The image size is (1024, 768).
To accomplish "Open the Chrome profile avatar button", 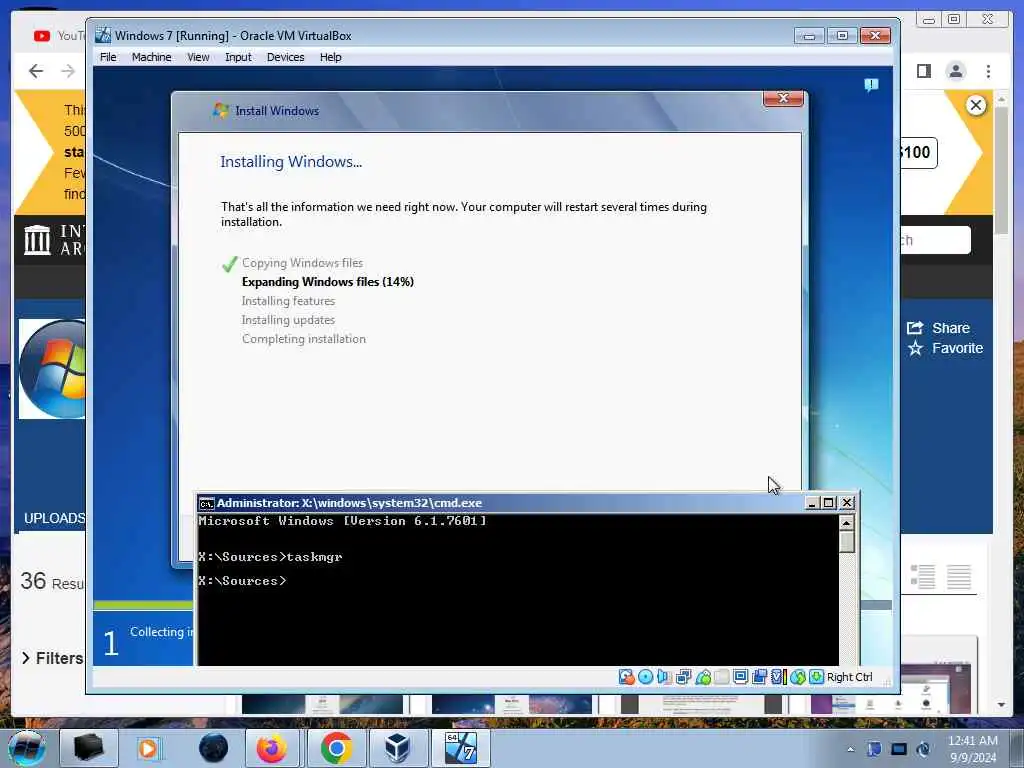I will coord(955,71).
